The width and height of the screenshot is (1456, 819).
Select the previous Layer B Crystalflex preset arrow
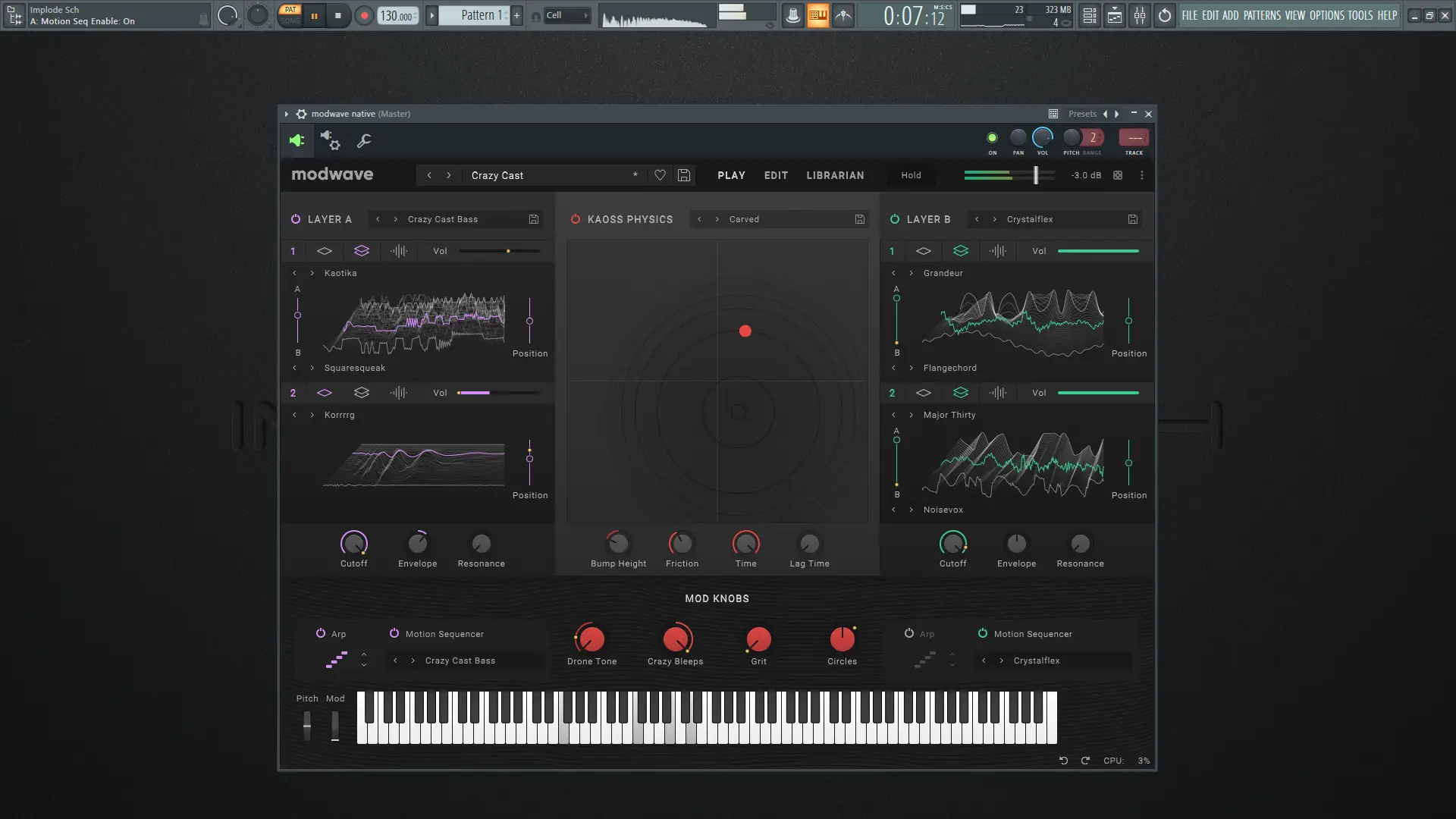tap(977, 219)
